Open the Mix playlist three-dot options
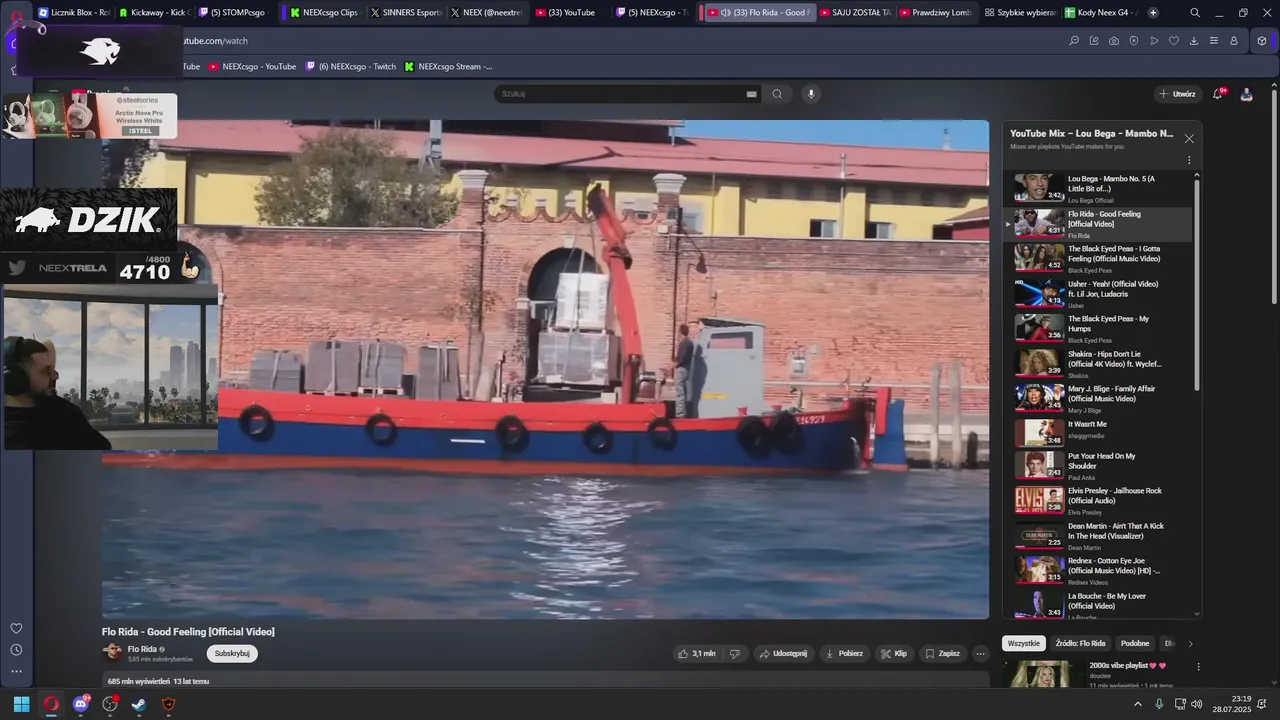1280x720 pixels. click(x=1189, y=160)
